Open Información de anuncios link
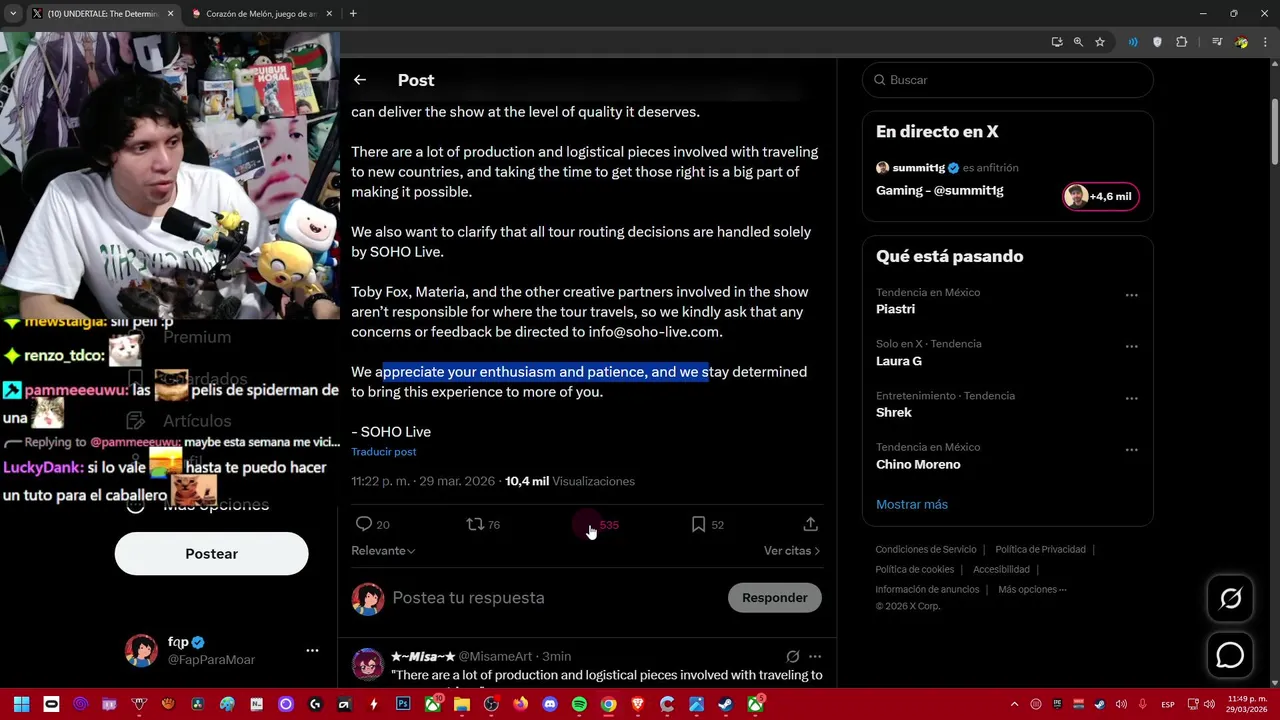The width and height of the screenshot is (1280, 720). (927, 589)
